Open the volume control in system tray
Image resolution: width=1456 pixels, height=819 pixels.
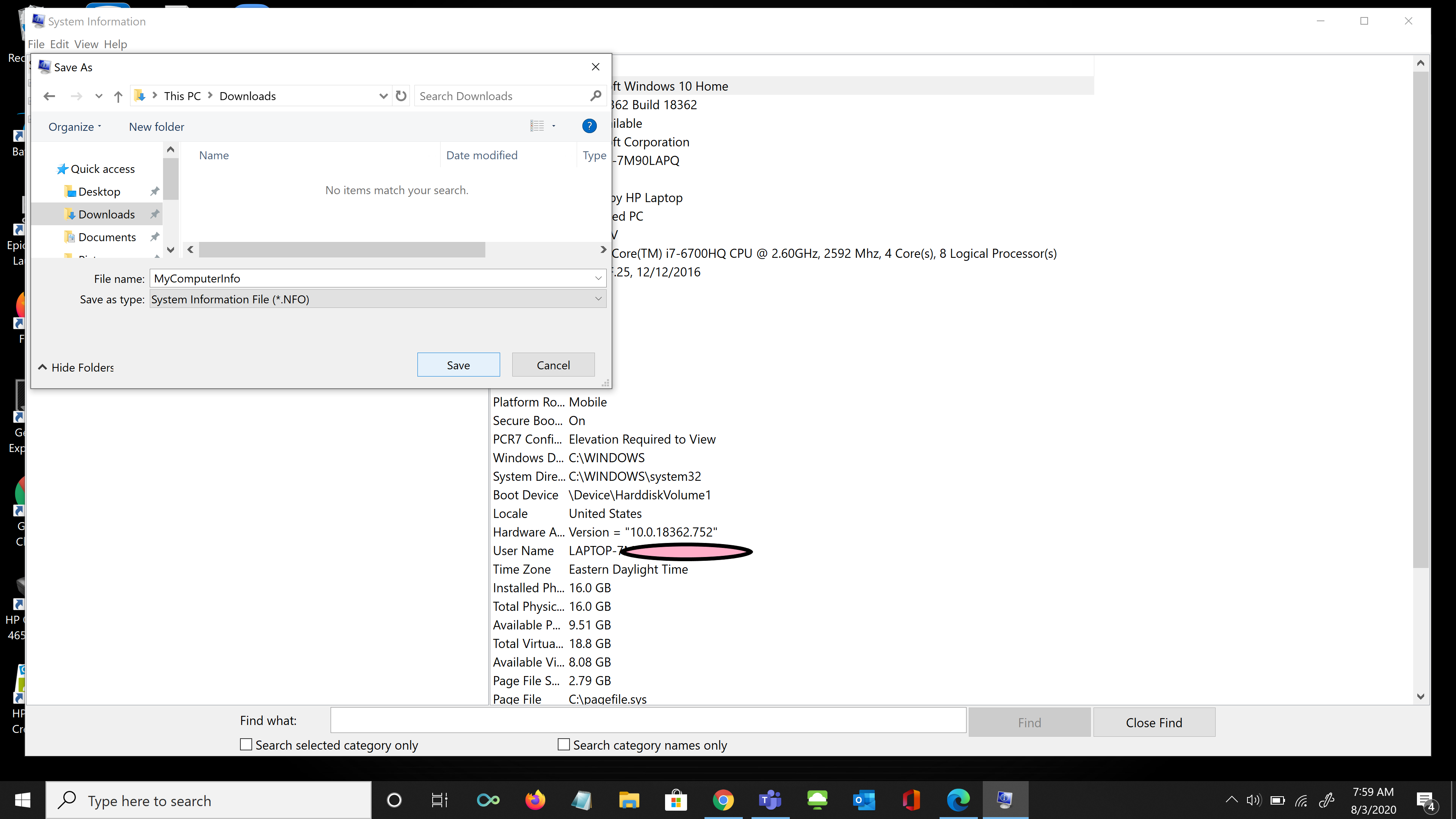pos(1254,800)
